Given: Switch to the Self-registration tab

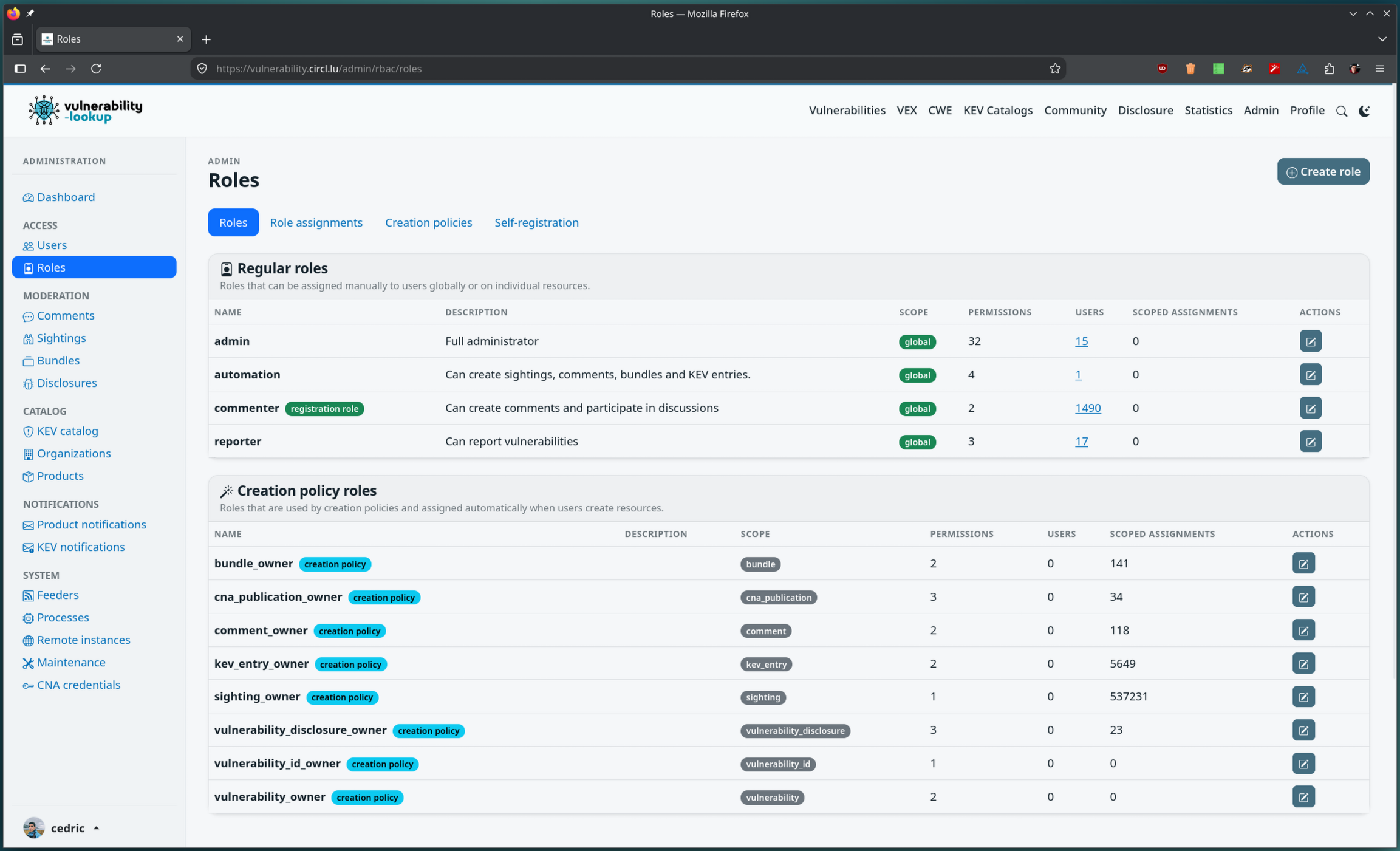Looking at the screenshot, I should pos(536,223).
